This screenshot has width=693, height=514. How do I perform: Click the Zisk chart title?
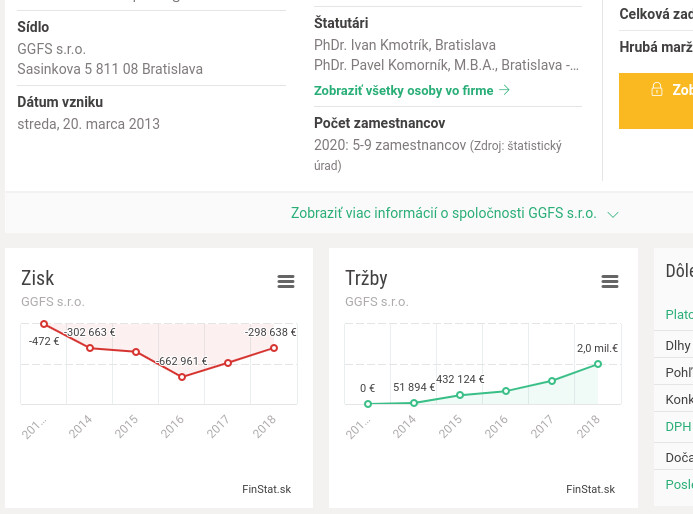pyautogui.click(x=38, y=278)
